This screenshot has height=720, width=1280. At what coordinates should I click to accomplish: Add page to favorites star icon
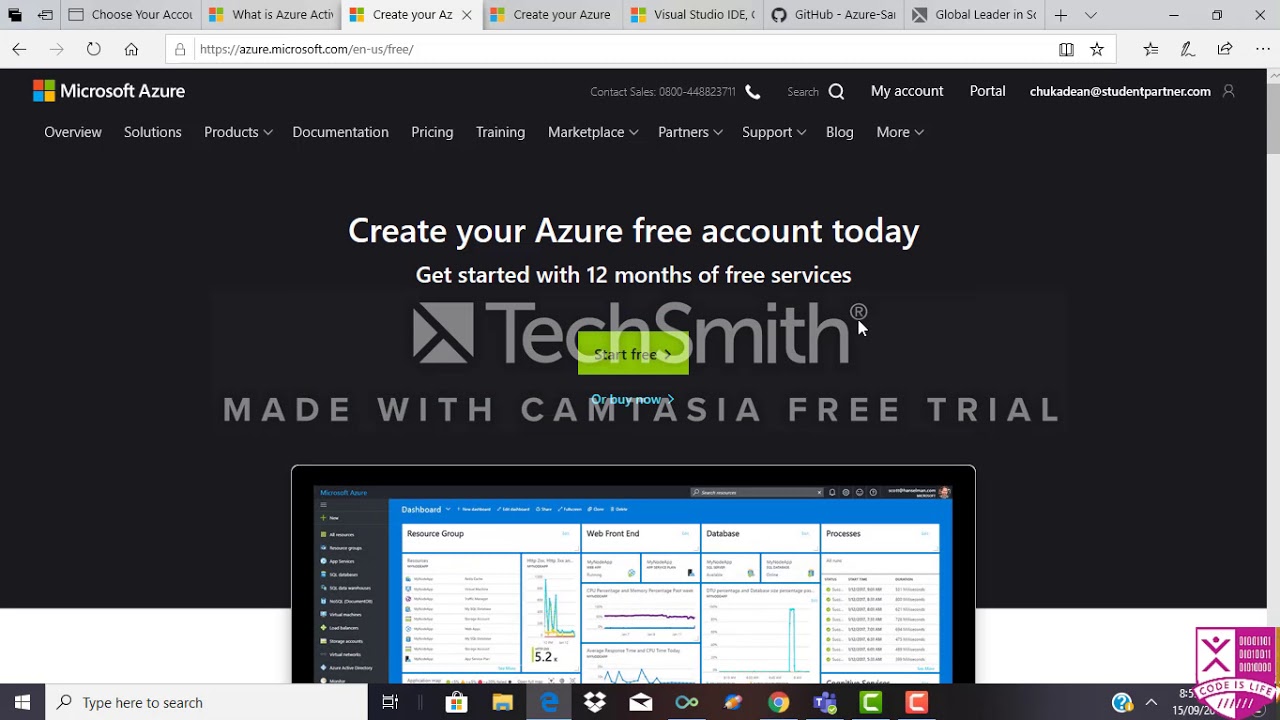1097,49
